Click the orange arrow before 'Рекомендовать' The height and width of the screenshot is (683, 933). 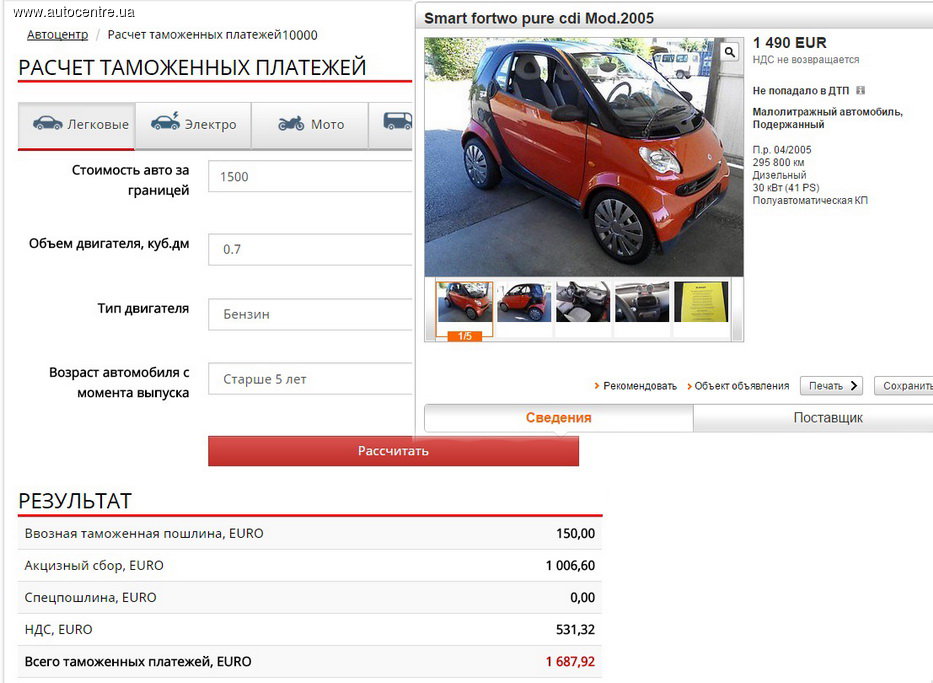[x=597, y=386]
